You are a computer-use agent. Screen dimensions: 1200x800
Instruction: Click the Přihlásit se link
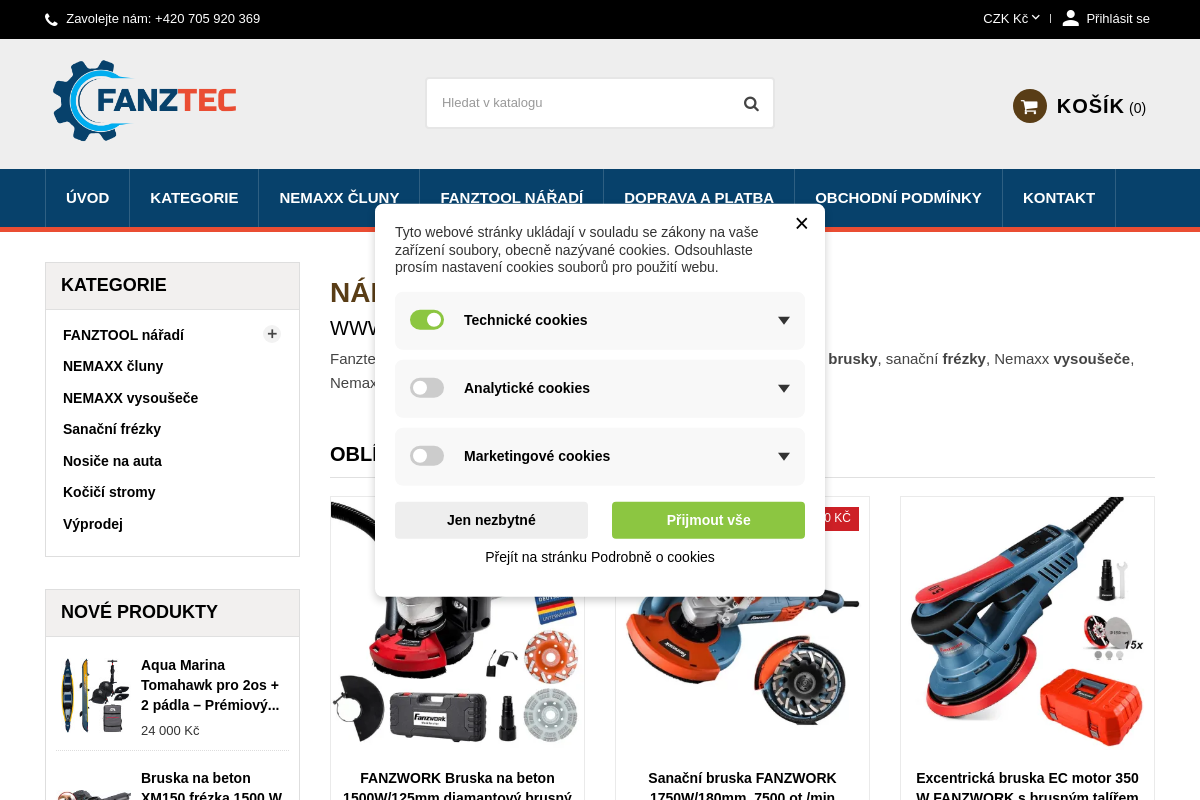pyautogui.click(x=1118, y=19)
